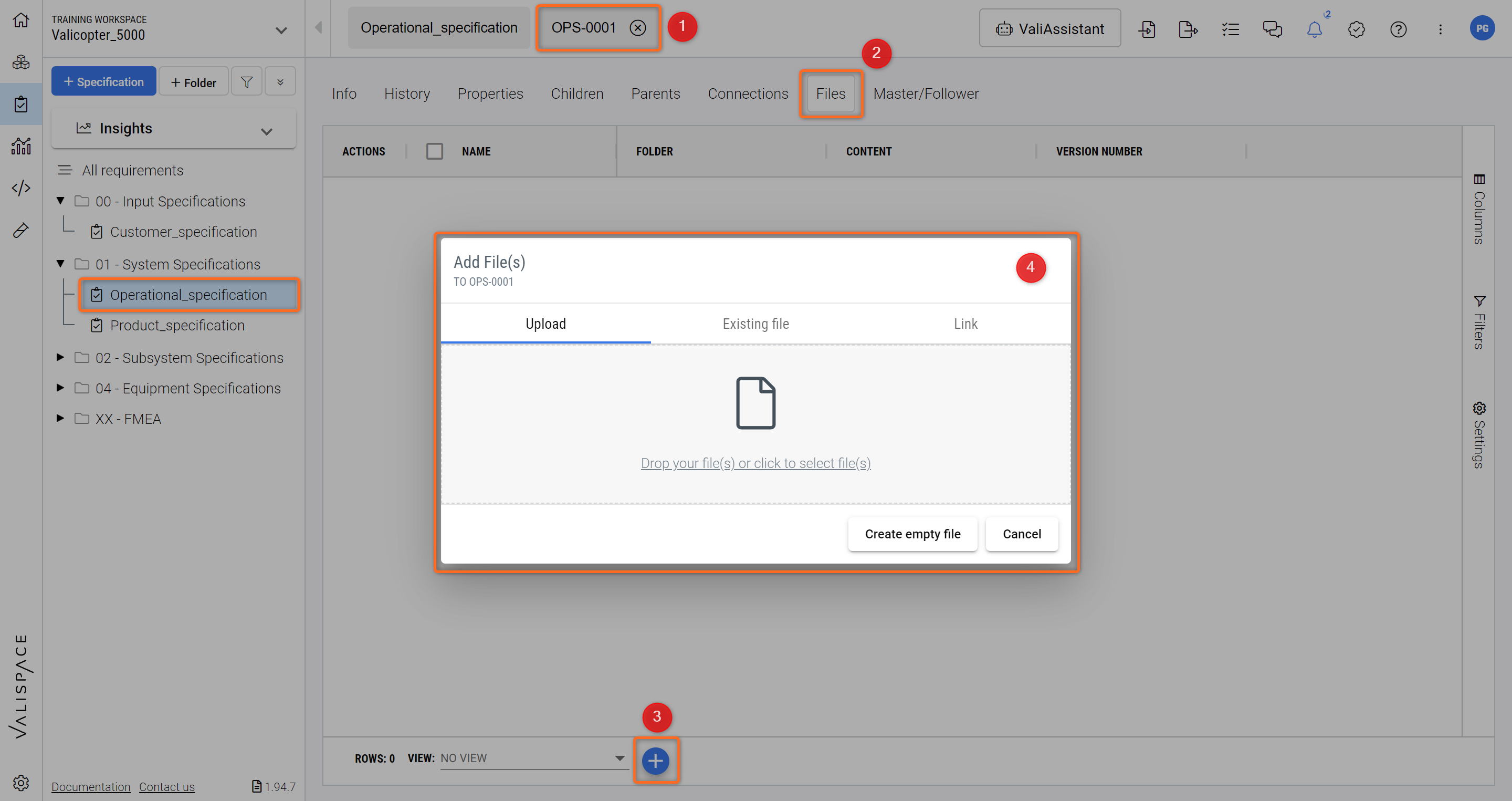Collapse the left panel with arrow

tap(318, 28)
